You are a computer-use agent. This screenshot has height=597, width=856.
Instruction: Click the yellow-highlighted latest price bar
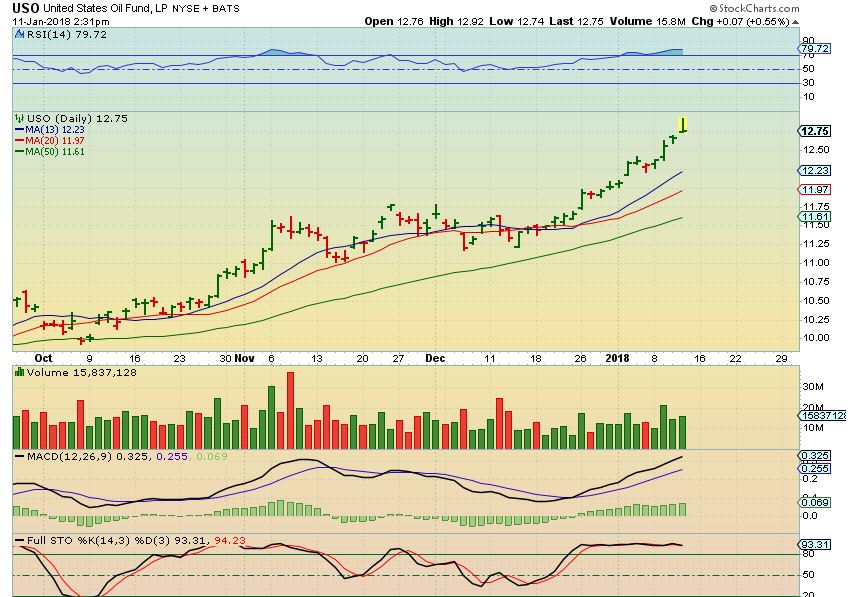click(x=682, y=125)
